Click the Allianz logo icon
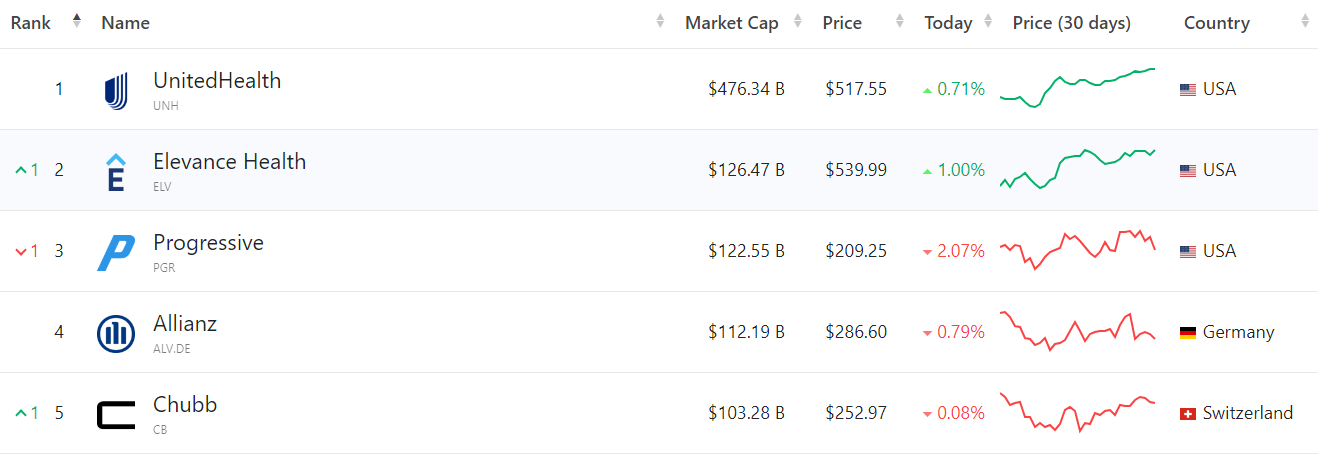 (116, 334)
